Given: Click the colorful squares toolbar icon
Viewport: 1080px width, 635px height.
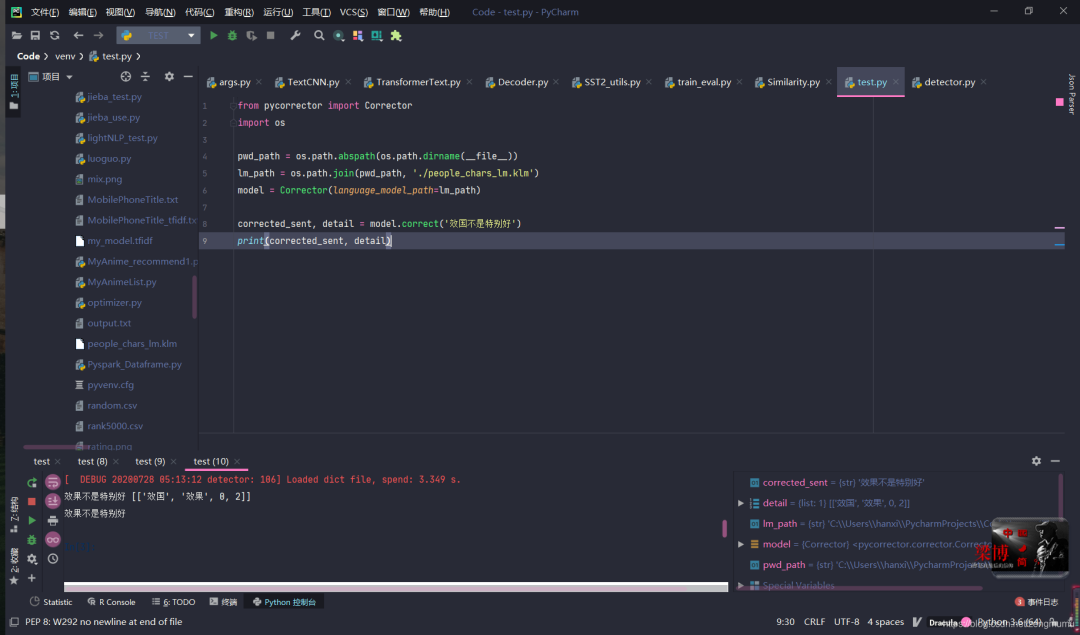Looking at the screenshot, I should click(357, 35).
